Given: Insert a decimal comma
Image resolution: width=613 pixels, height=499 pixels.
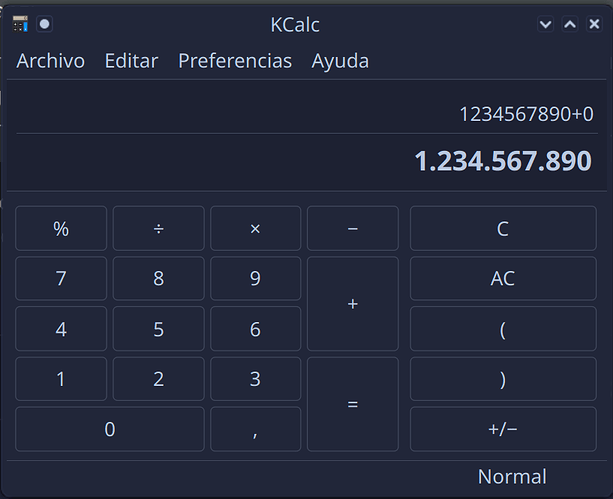Looking at the screenshot, I should [255, 429].
